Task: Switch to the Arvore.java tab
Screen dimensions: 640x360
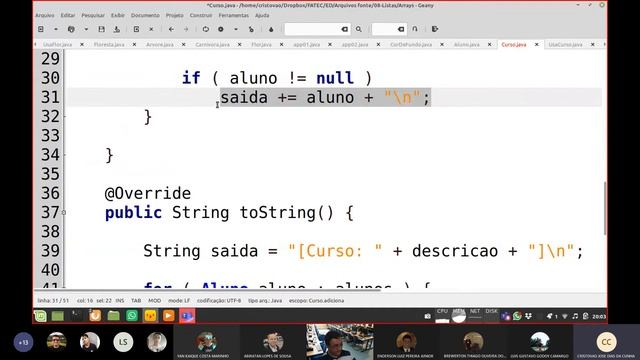Action: pos(160,44)
